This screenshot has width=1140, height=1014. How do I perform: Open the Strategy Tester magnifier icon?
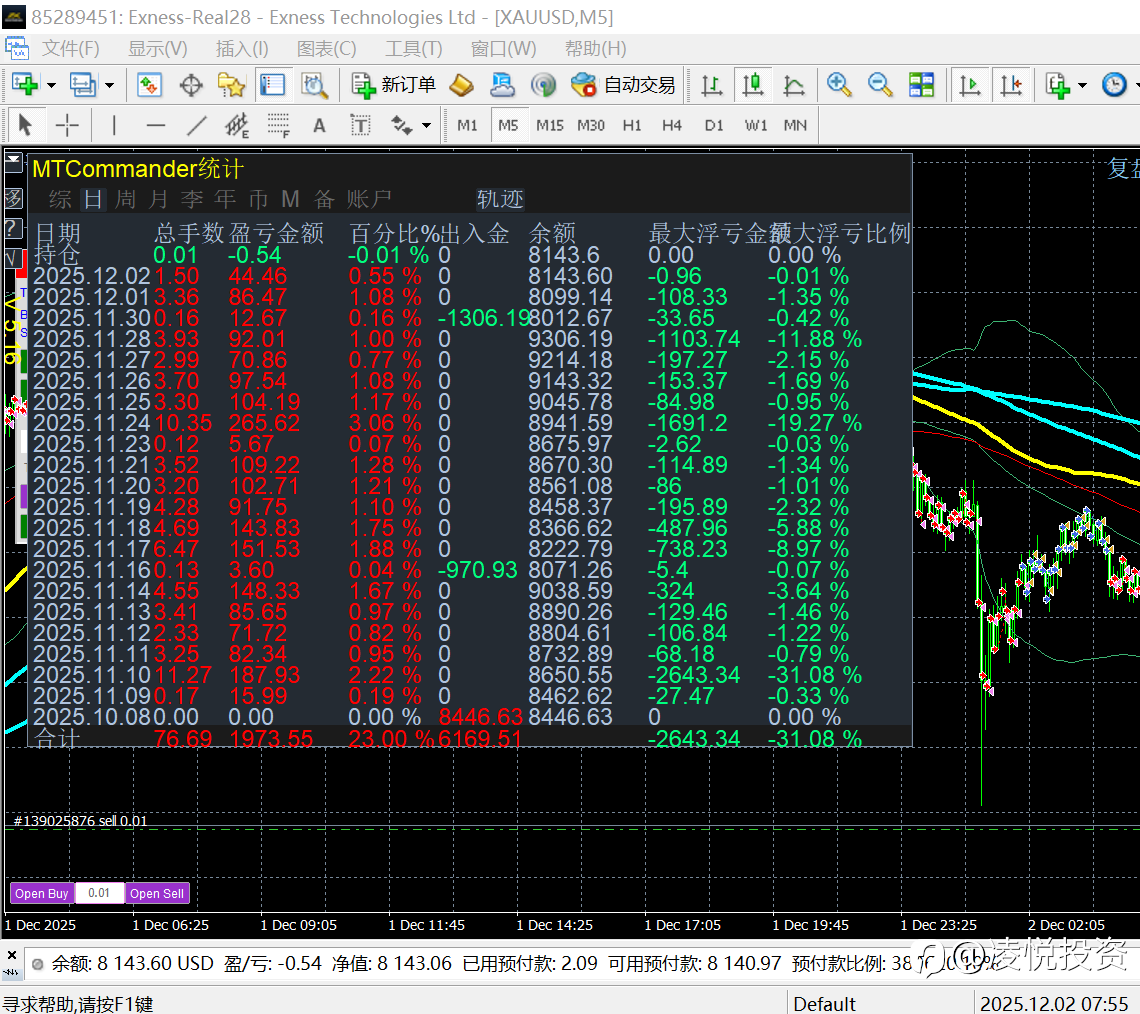pyautogui.click(x=314, y=85)
